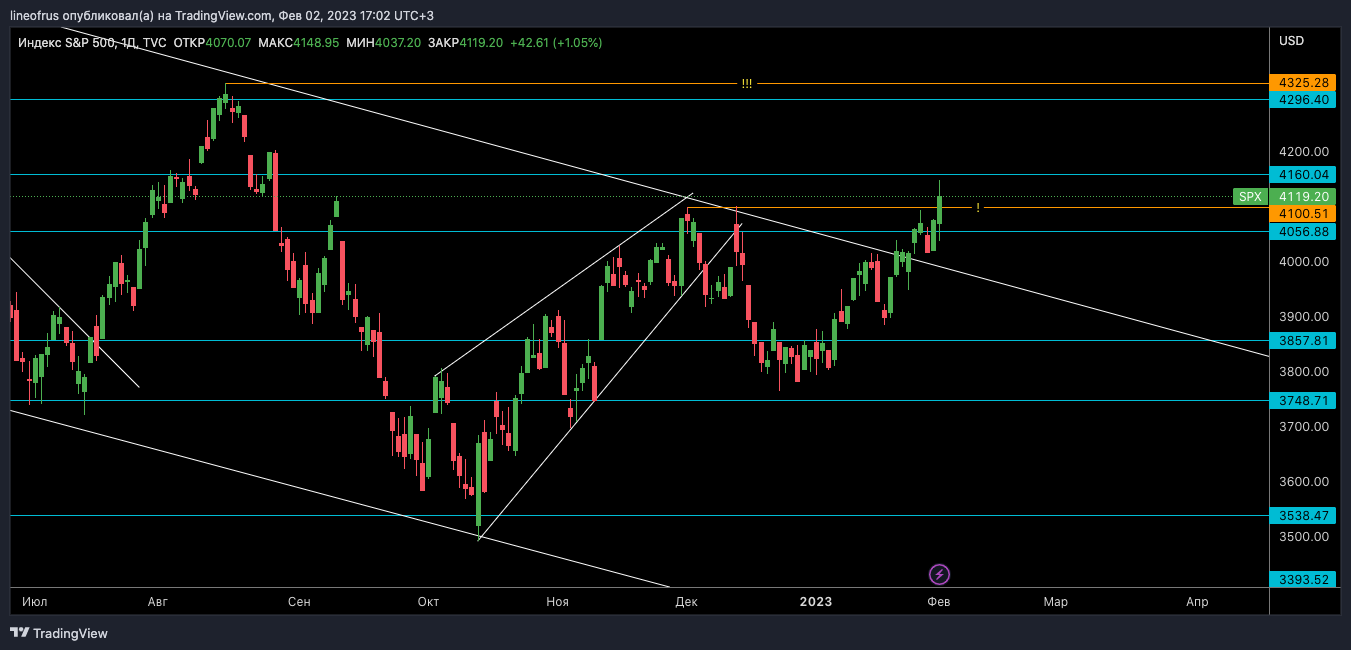Select the 4100.51 orange price label

[x=1301, y=214]
